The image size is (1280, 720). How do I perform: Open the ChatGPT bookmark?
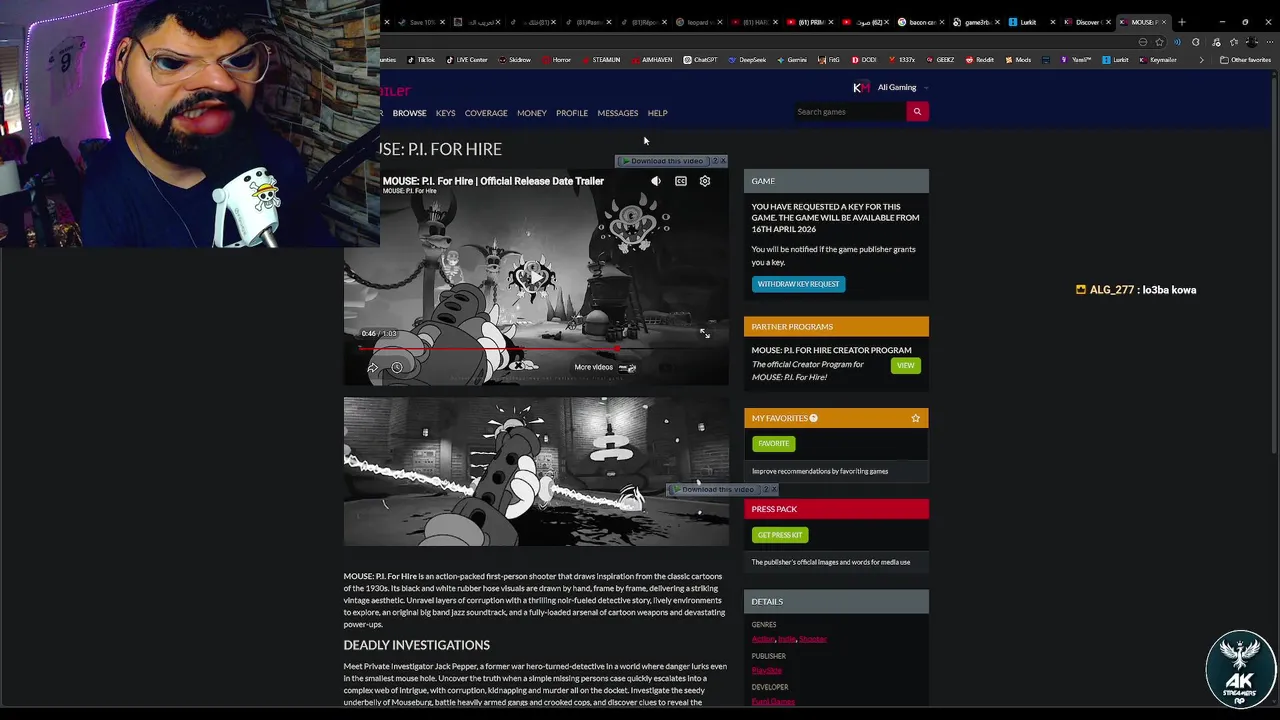tap(700, 60)
